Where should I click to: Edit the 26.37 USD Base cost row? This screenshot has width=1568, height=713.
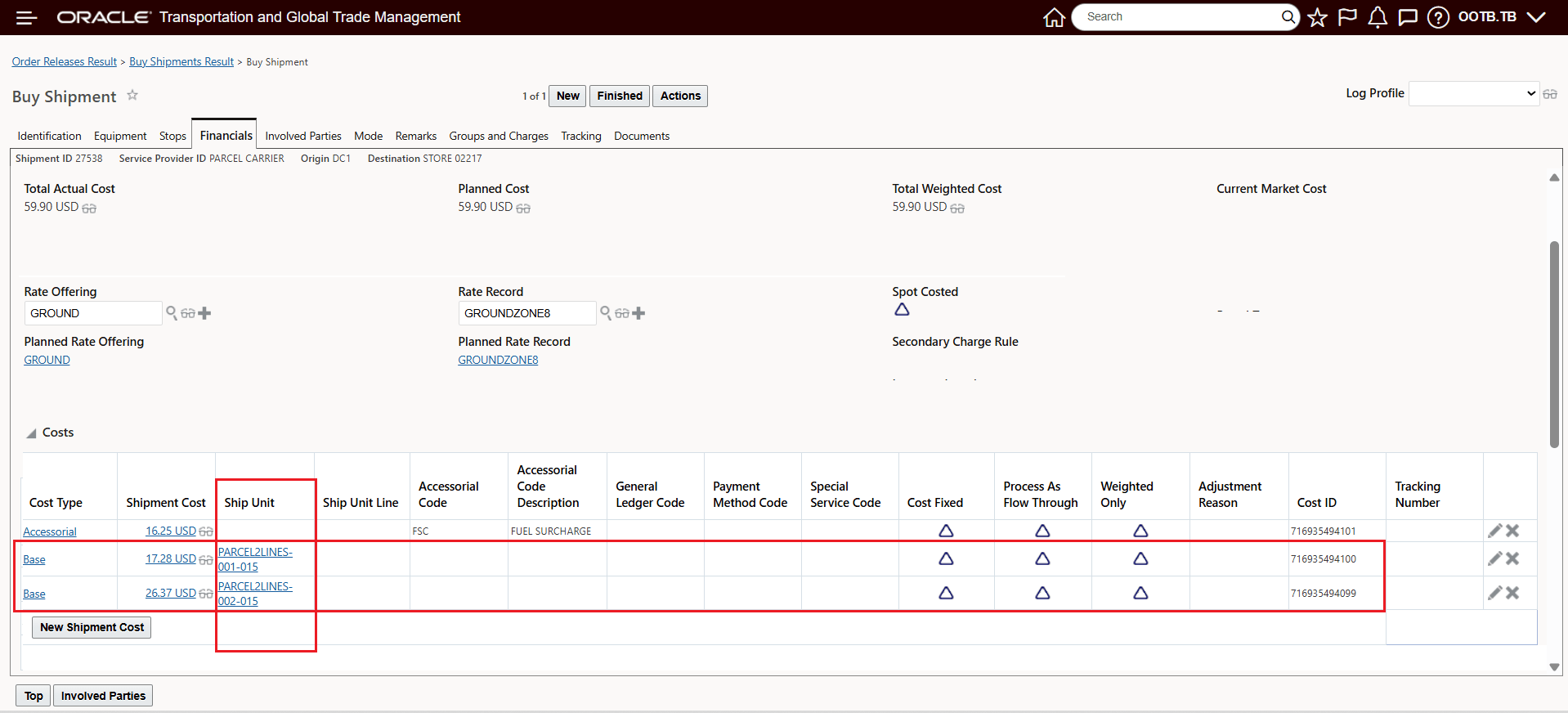(1494, 593)
